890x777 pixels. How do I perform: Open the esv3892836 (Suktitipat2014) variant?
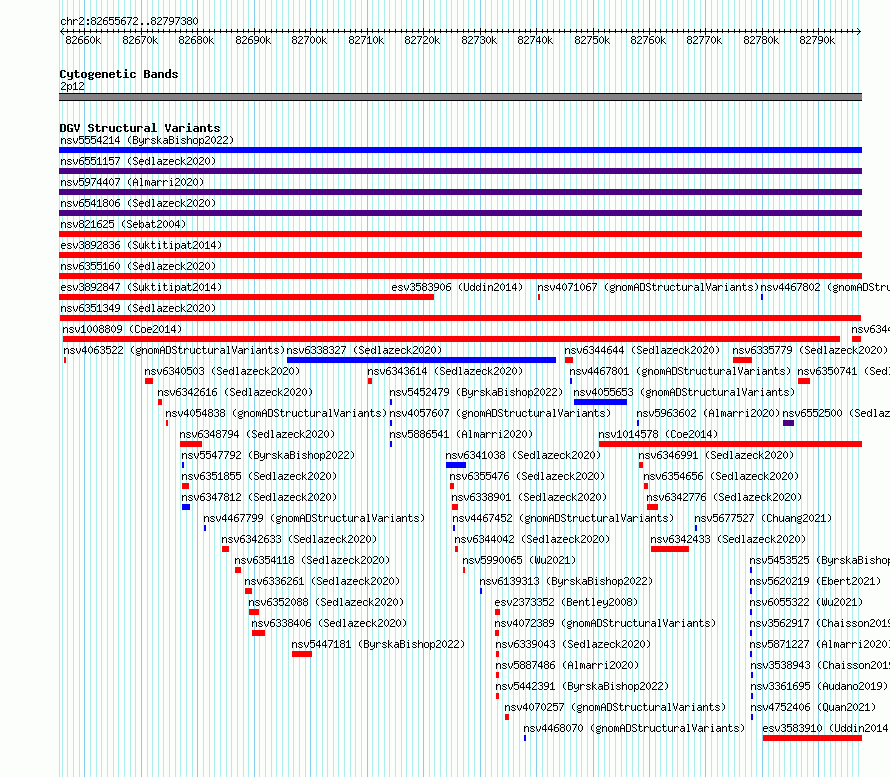click(141, 245)
